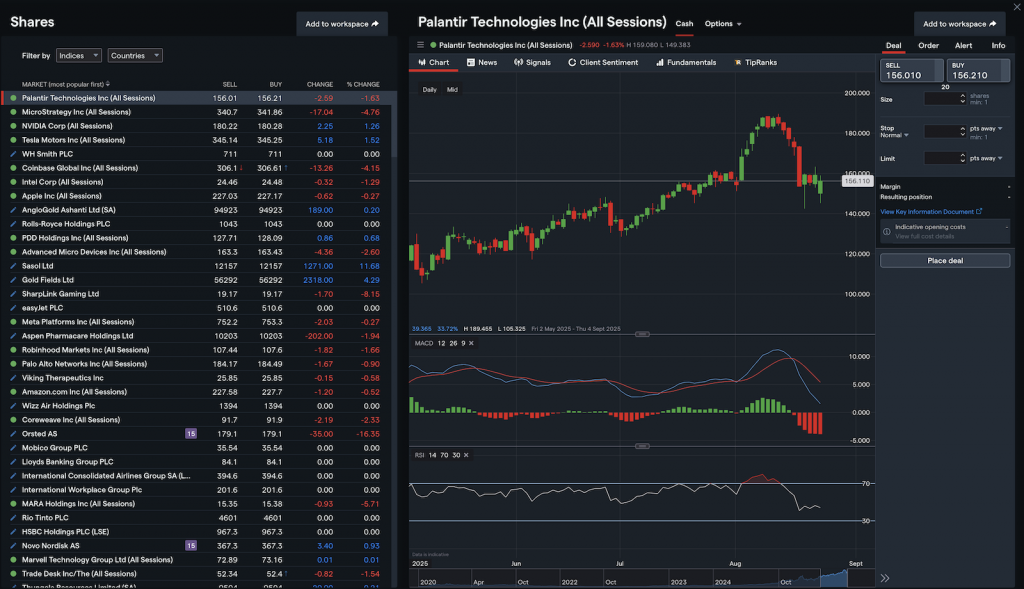Open the Key Information Document link

coord(927,210)
